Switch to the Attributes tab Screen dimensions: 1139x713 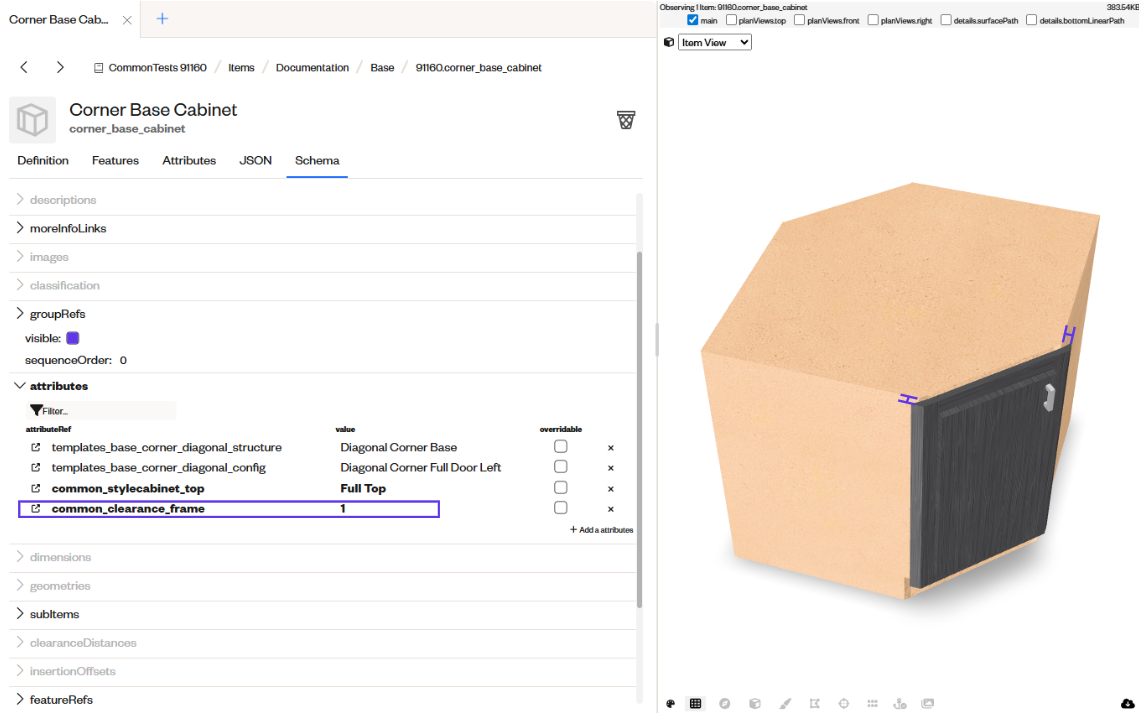(189, 160)
